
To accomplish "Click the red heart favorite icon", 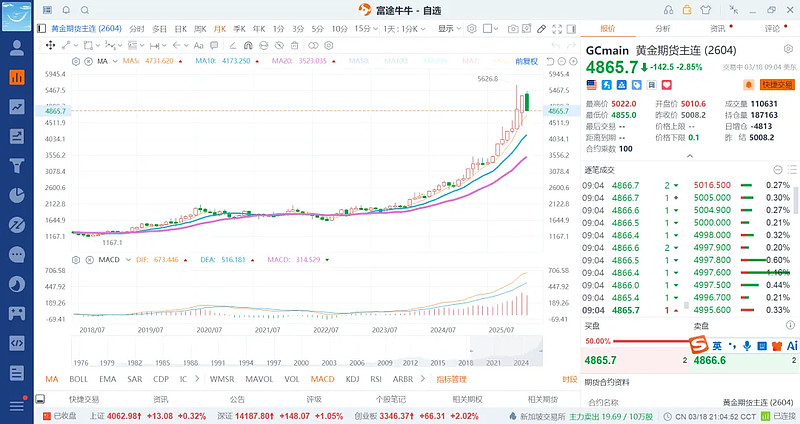I will click(667, 85).
